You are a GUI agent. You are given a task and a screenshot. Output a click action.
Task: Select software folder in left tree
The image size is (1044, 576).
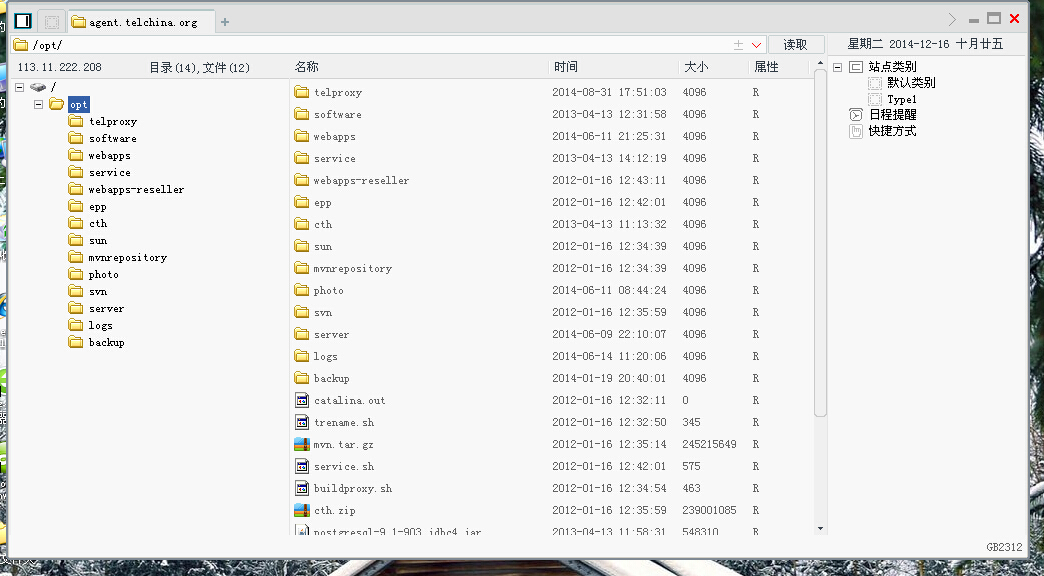click(113, 139)
